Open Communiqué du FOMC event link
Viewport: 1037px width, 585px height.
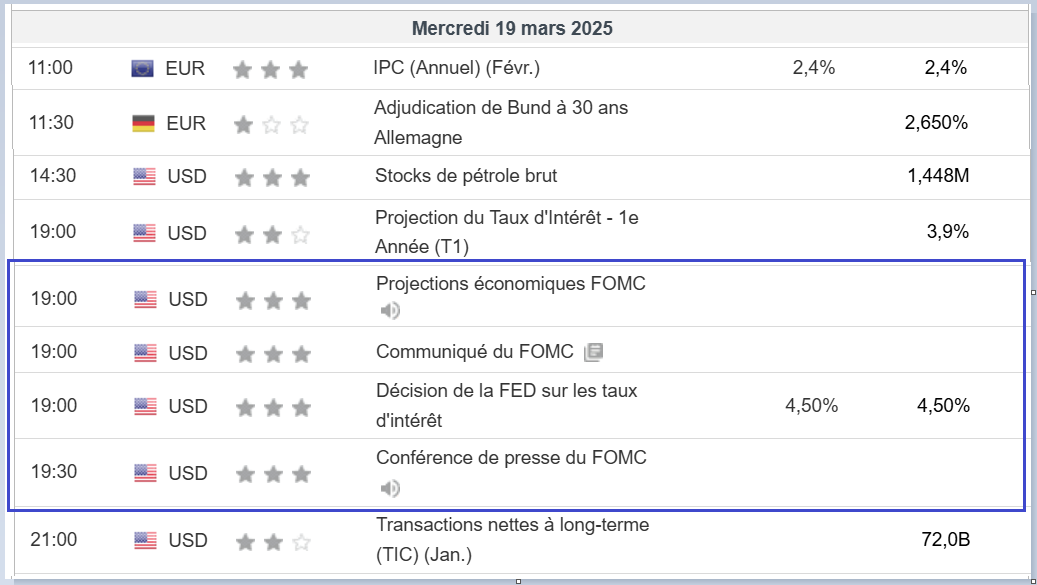point(474,352)
